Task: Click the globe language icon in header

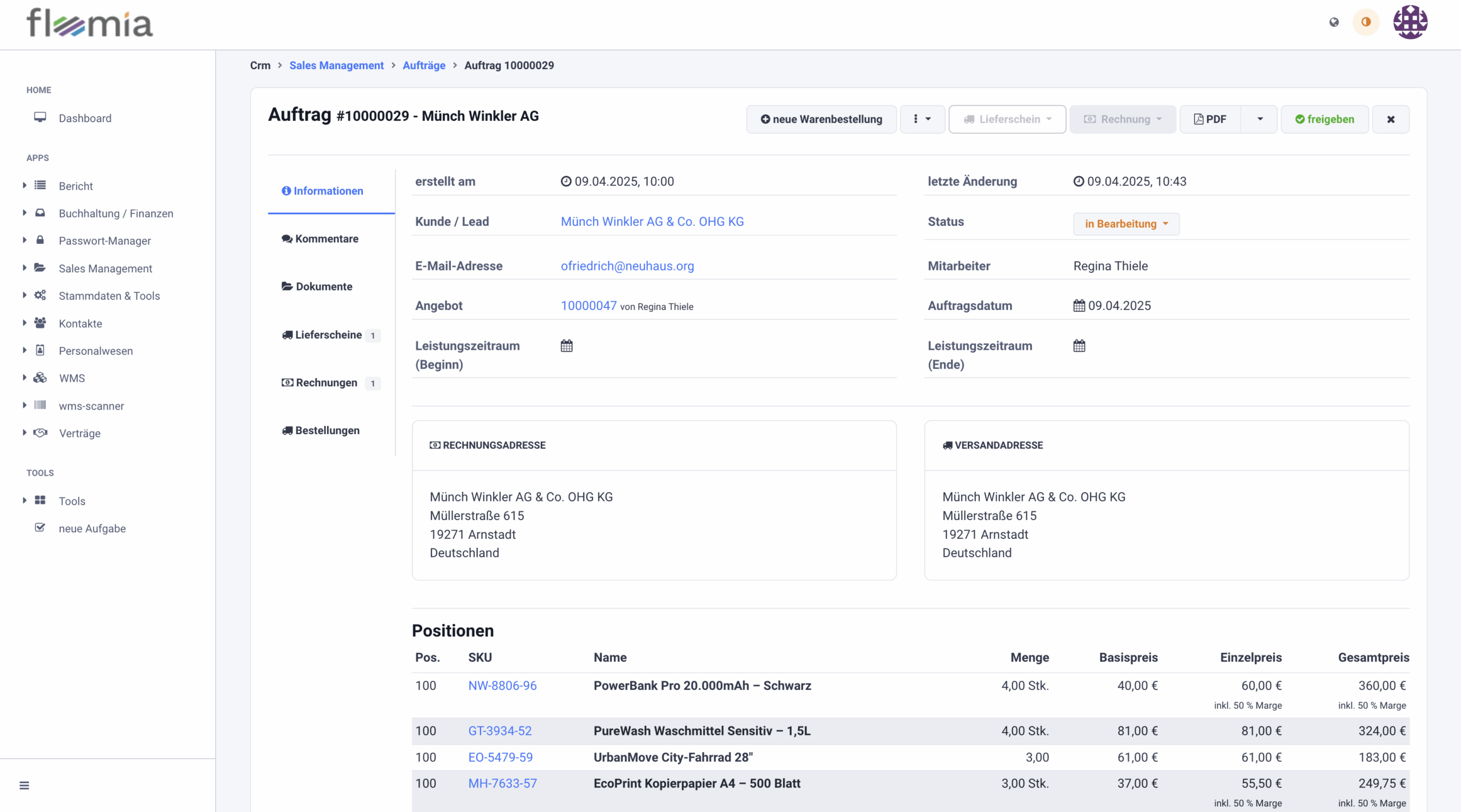Action: pyautogui.click(x=1334, y=22)
